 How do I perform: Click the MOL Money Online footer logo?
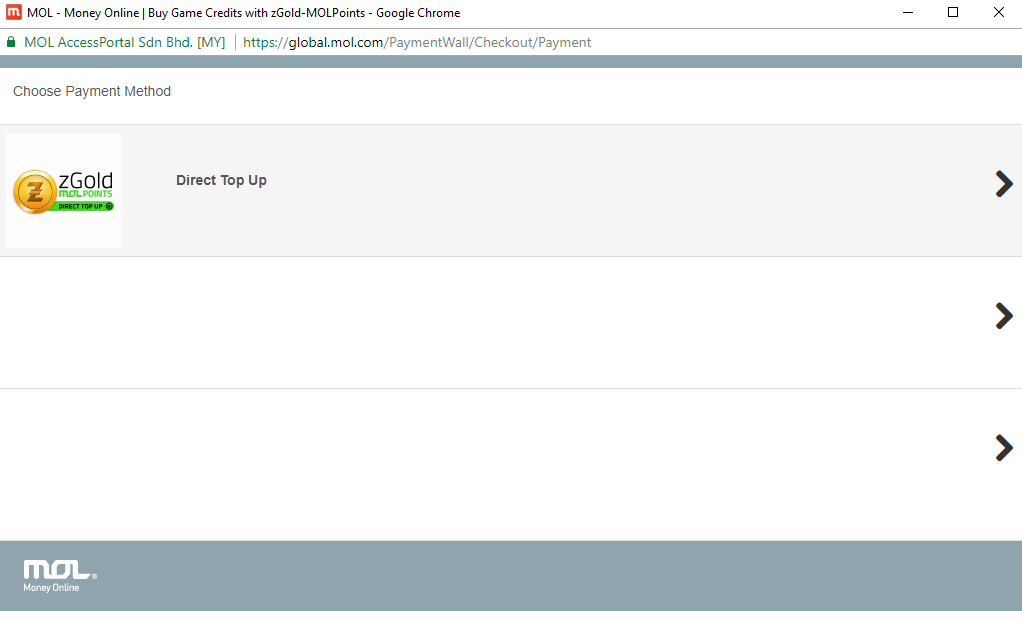coord(60,576)
